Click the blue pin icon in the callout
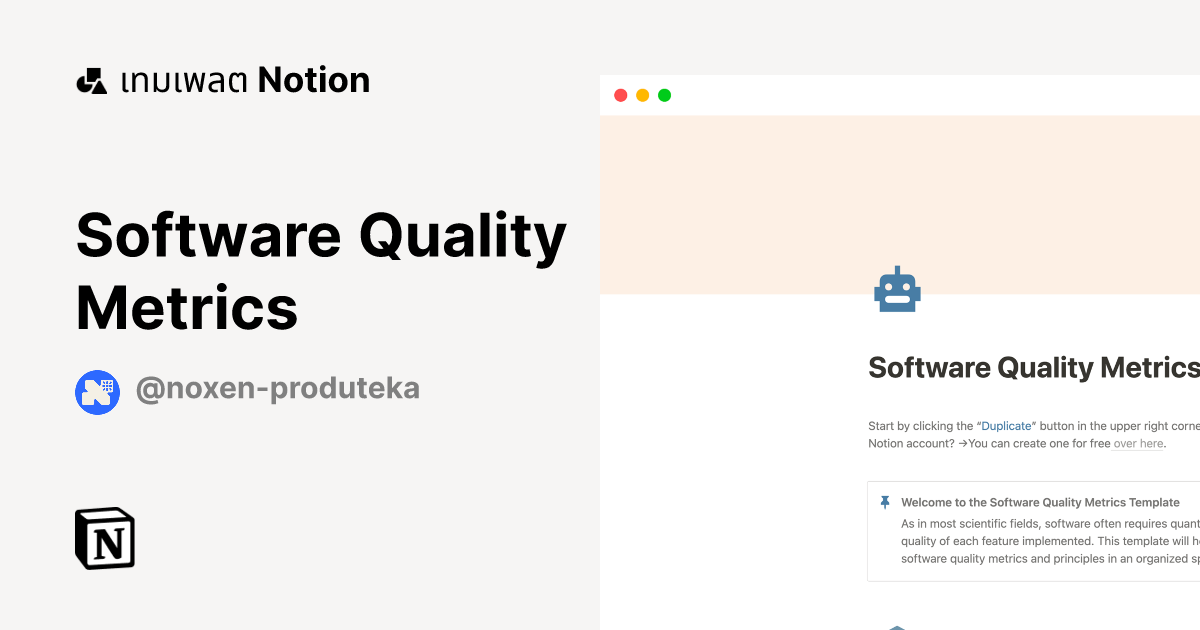The image size is (1200, 630). click(x=884, y=501)
